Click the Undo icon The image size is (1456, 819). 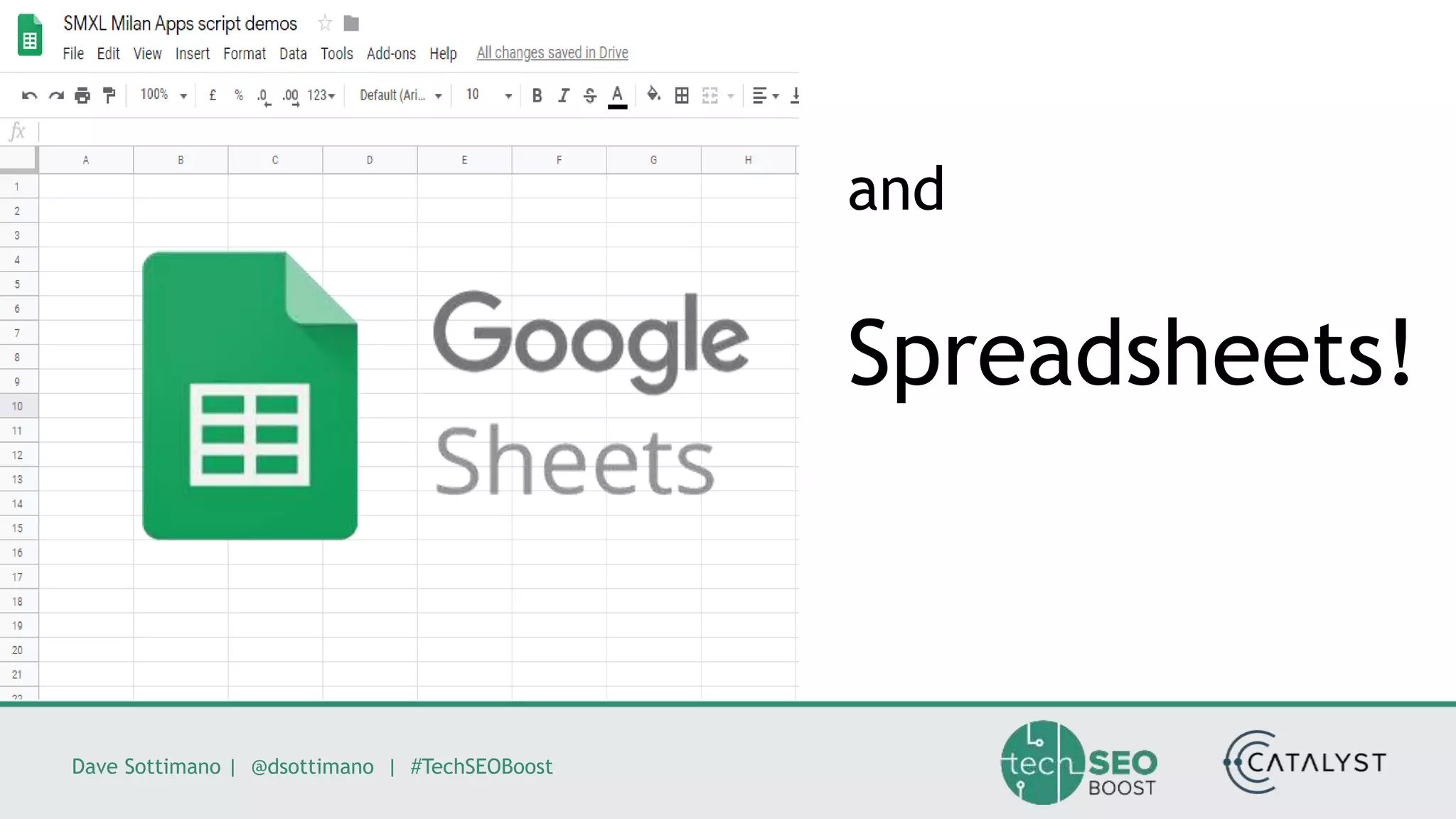[29, 95]
